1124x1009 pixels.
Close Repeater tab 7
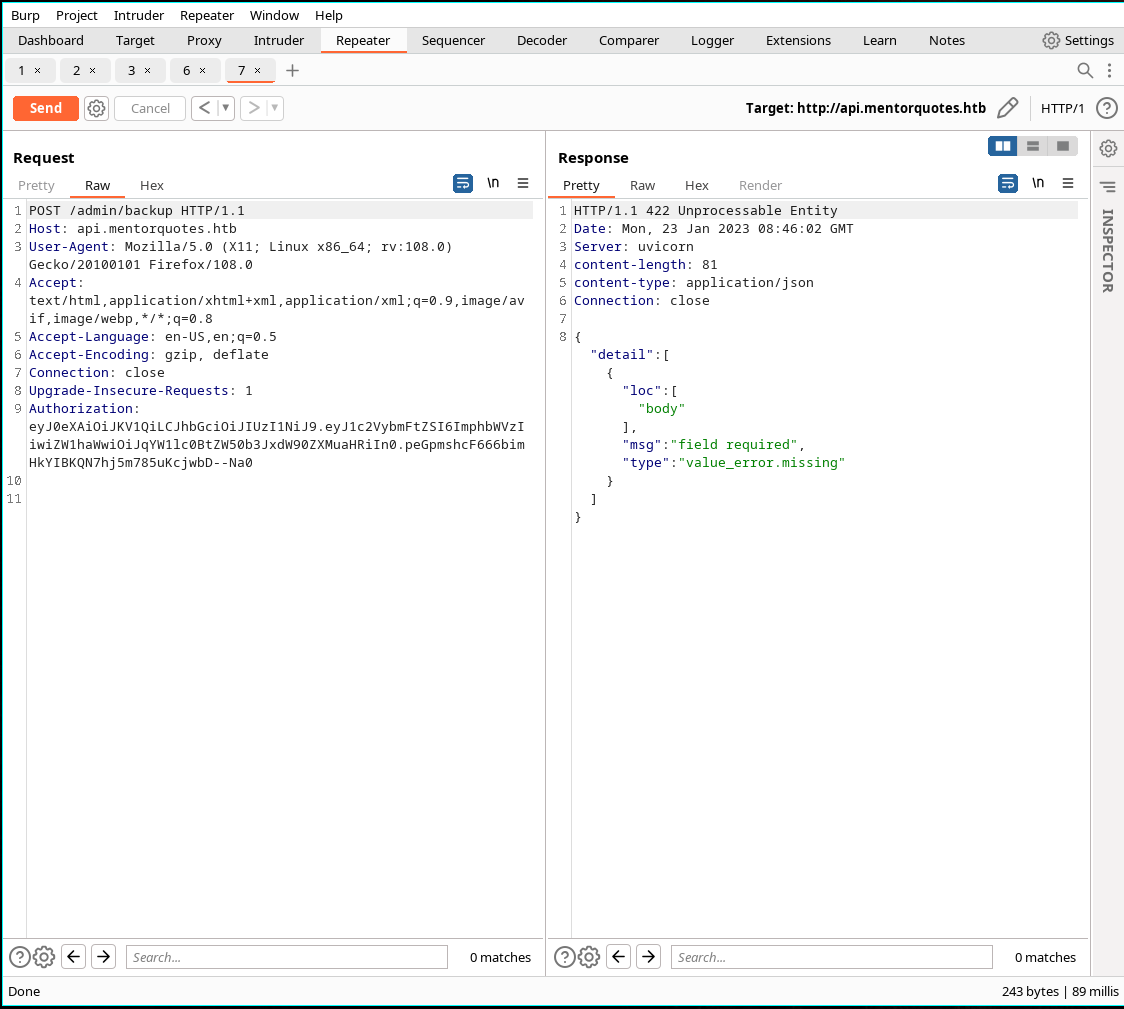[257, 70]
